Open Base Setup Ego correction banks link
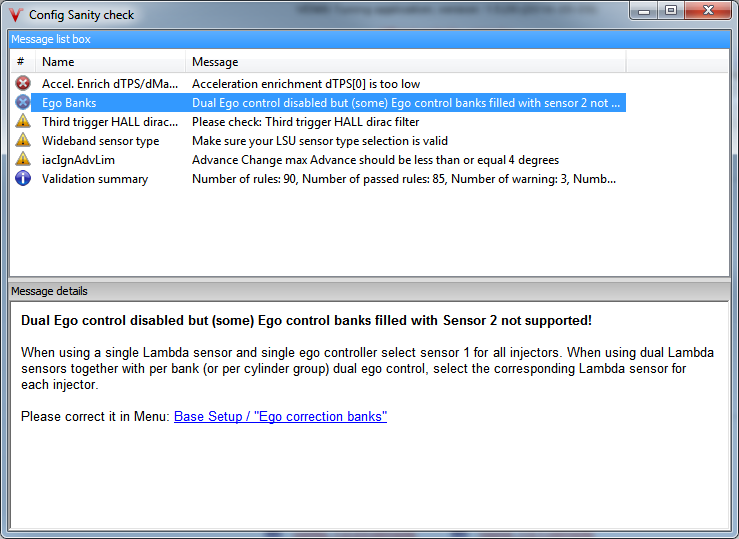Screen dimensions: 739x539 280,416
